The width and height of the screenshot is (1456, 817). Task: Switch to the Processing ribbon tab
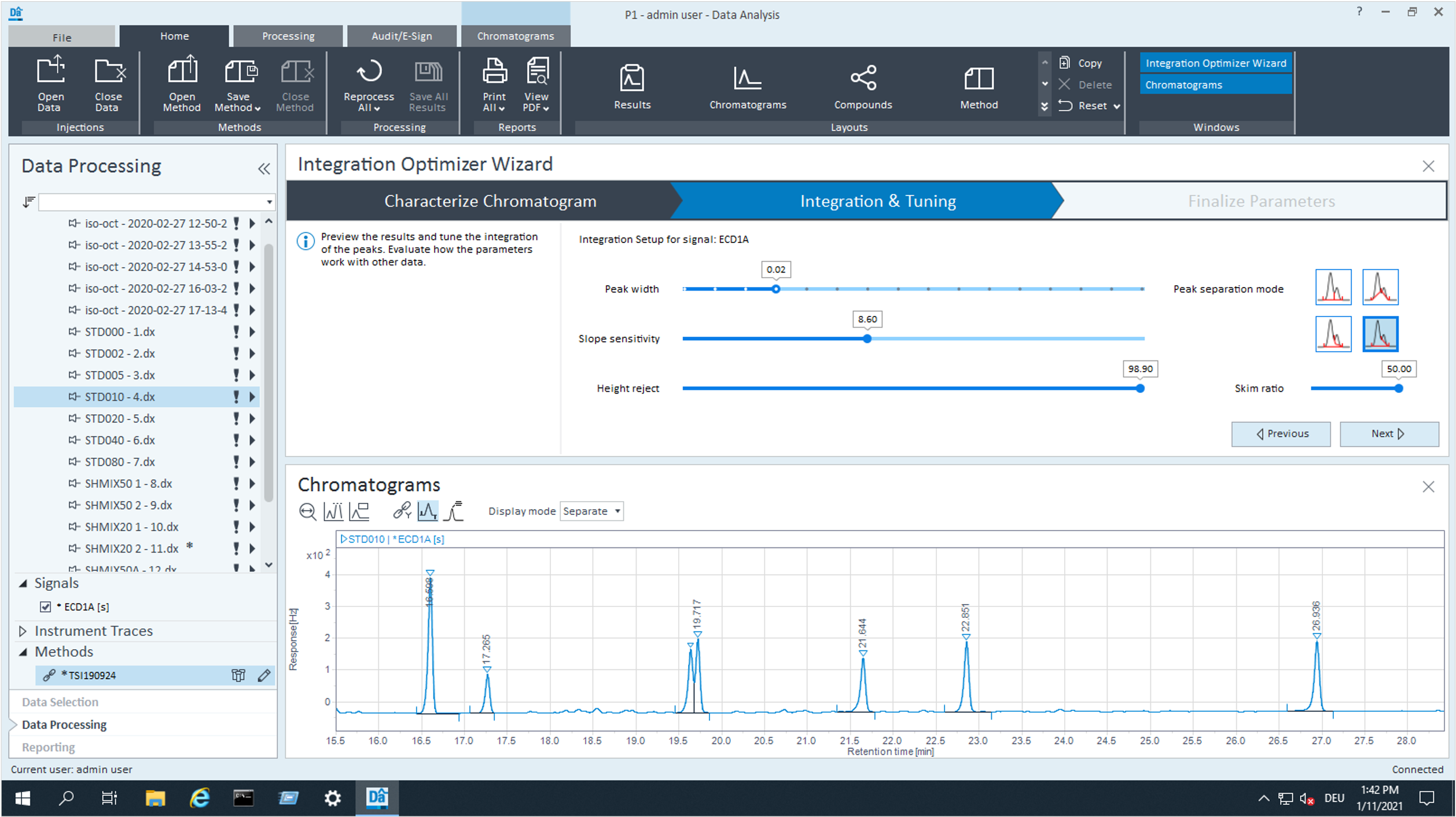288,36
